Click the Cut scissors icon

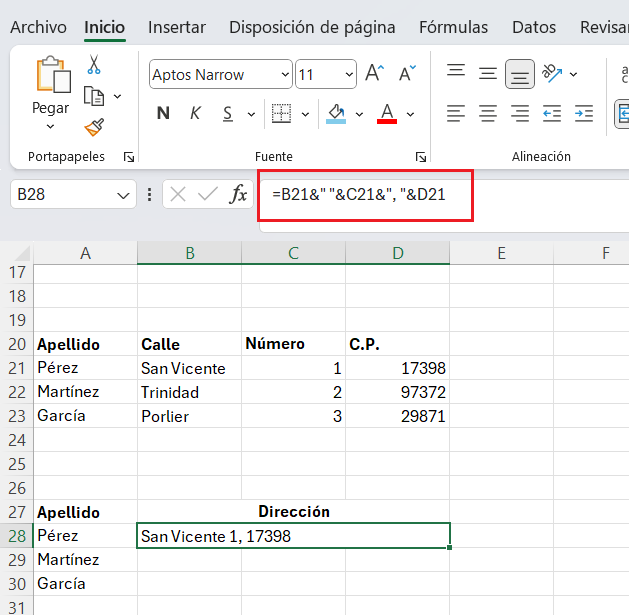coord(94,65)
